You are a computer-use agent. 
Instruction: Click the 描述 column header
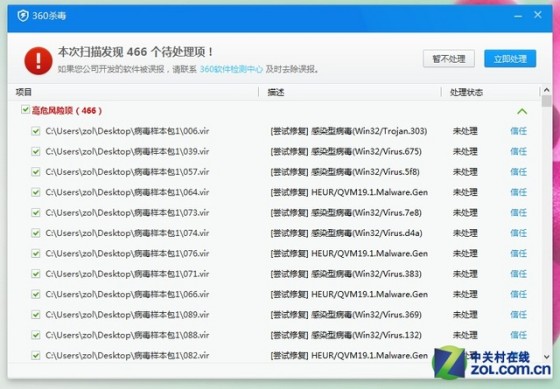pos(276,93)
